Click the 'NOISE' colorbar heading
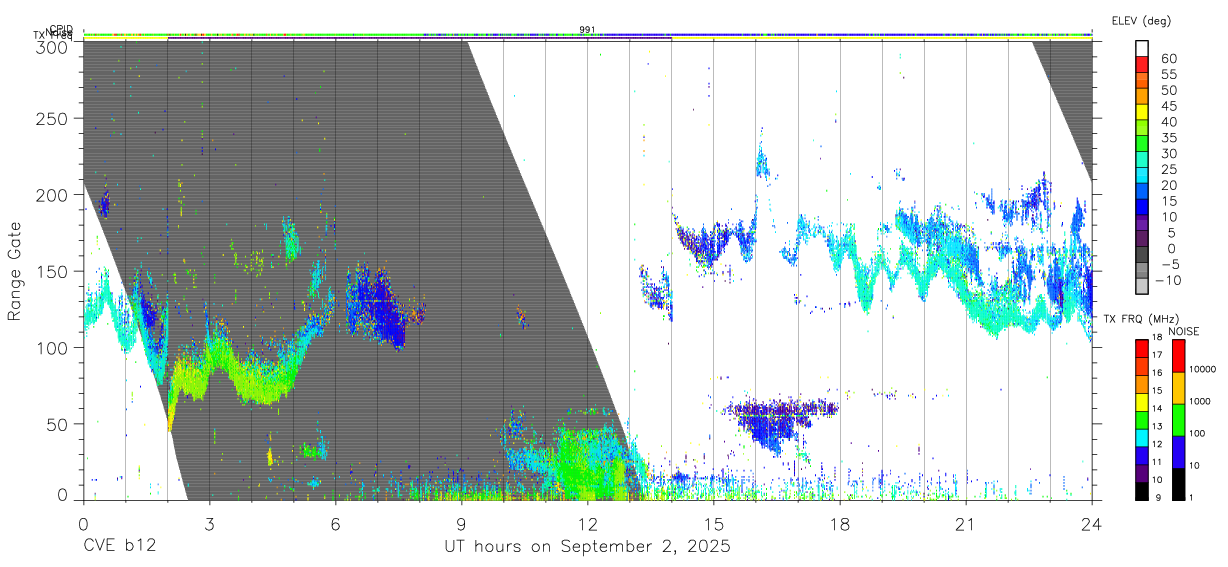 (1184, 331)
